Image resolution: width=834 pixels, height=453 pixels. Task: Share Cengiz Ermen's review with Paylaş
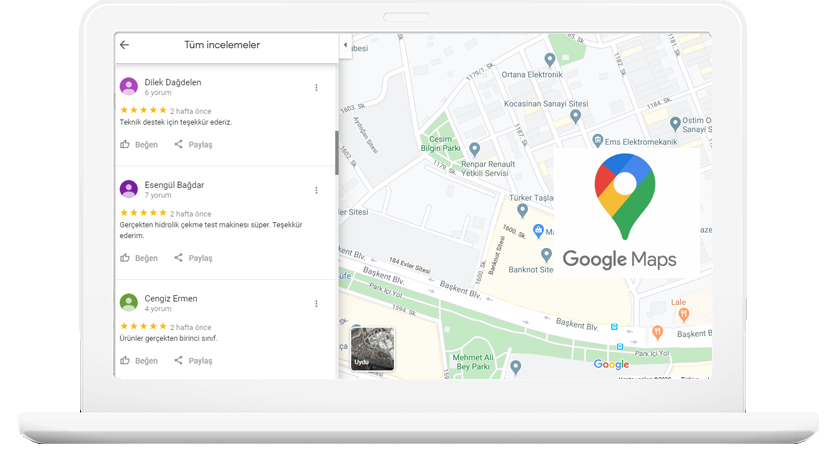193,360
